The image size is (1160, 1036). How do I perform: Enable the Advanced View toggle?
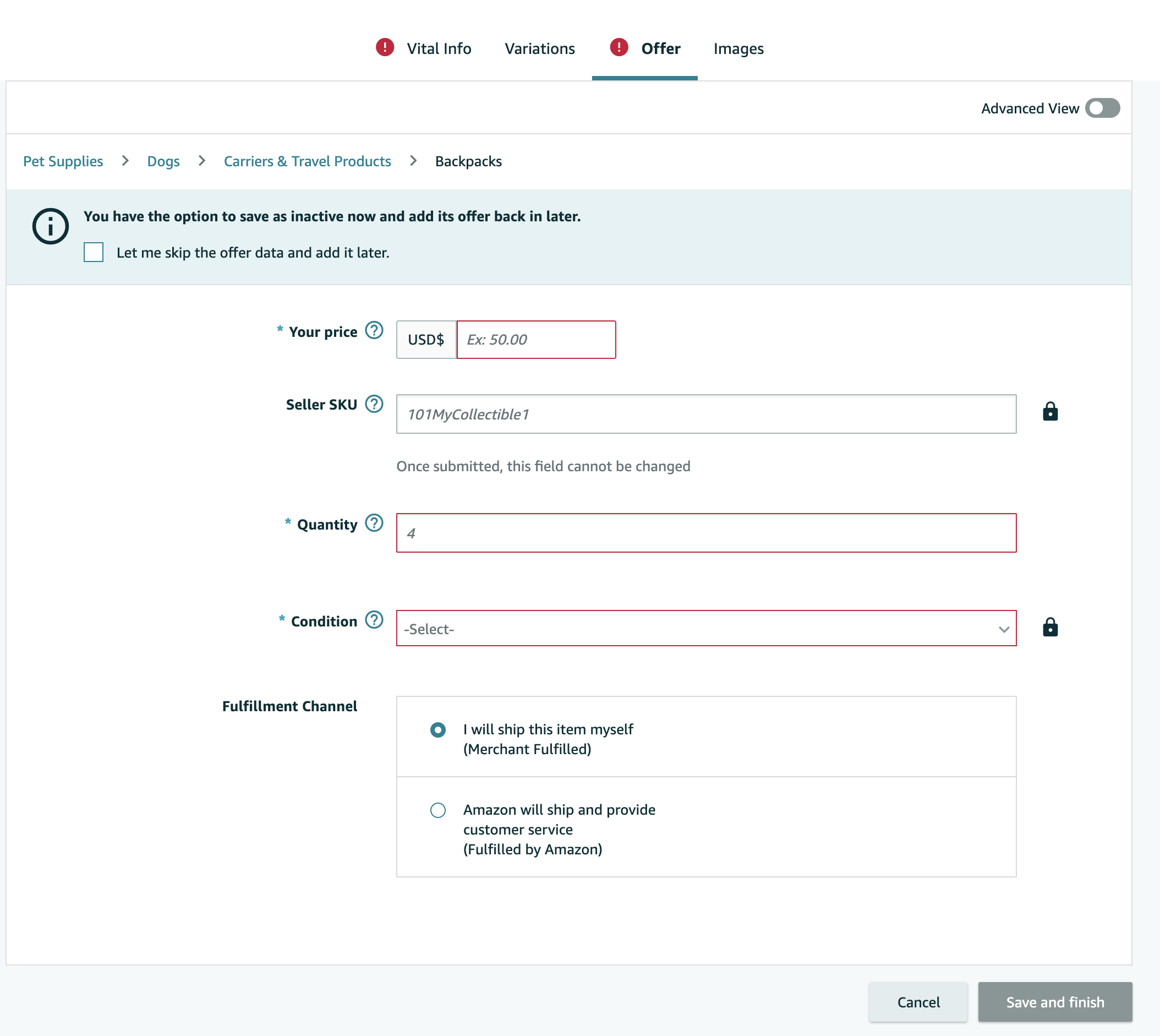coord(1102,108)
